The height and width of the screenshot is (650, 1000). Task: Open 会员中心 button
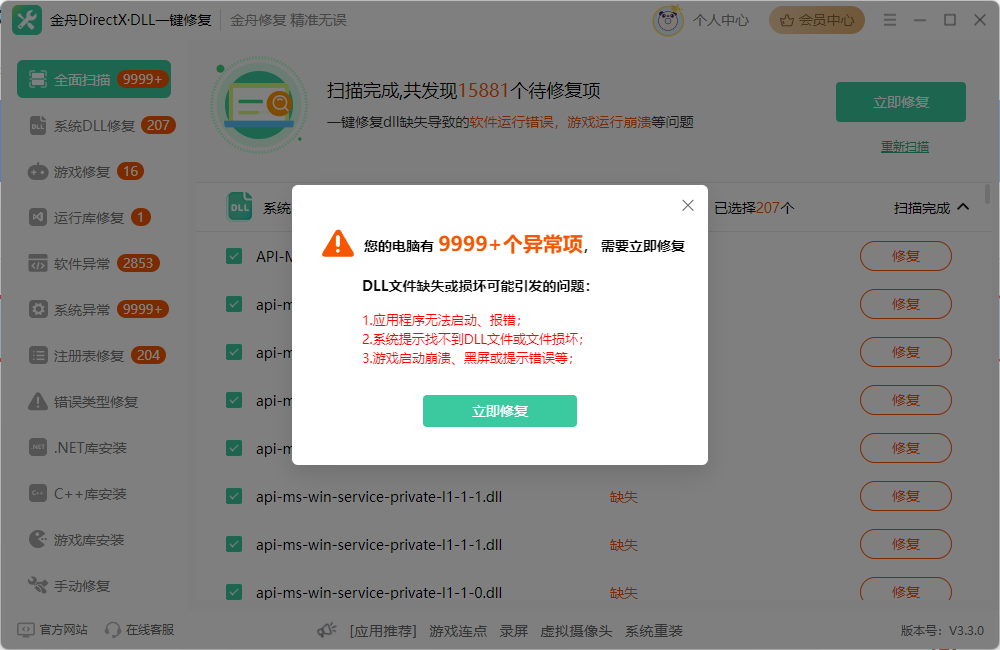[817, 20]
